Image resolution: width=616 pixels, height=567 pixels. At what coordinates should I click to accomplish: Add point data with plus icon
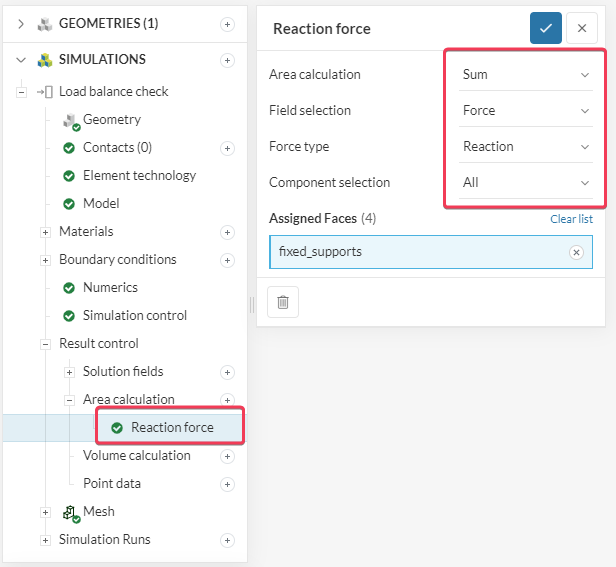click(x=227, y=484)
